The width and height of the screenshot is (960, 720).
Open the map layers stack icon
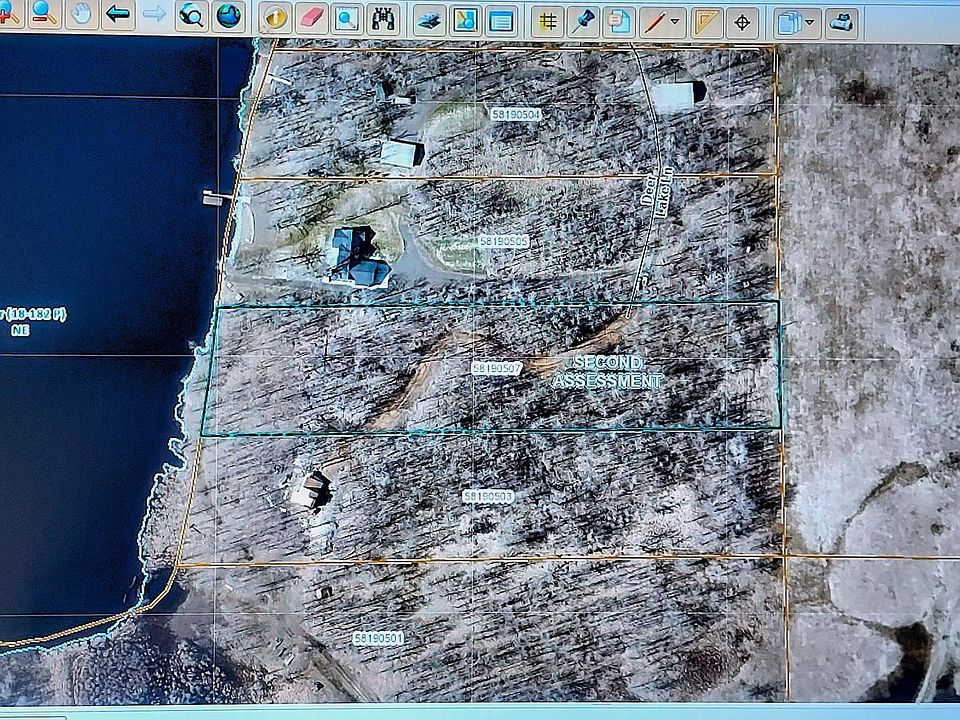point(429,20)
